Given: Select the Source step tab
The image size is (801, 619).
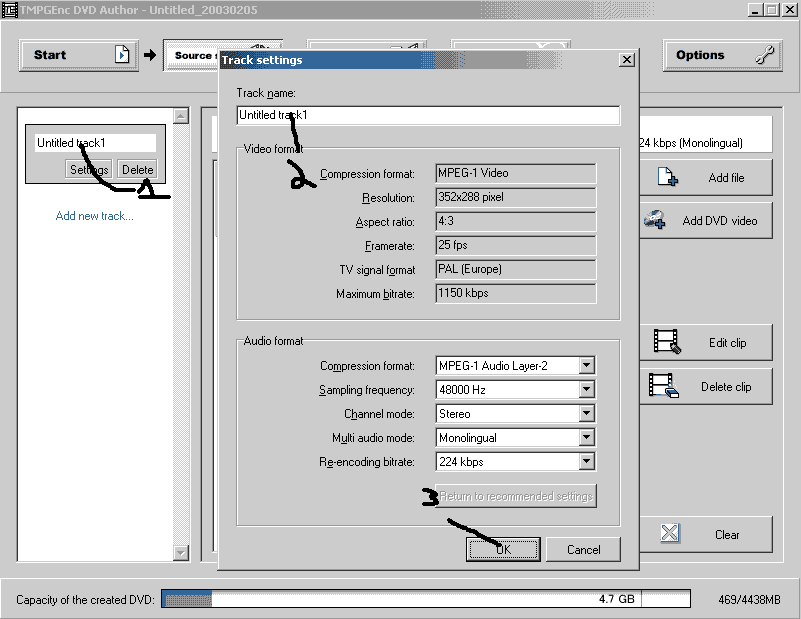Looking at the screenshot, I should click(191, 55).
